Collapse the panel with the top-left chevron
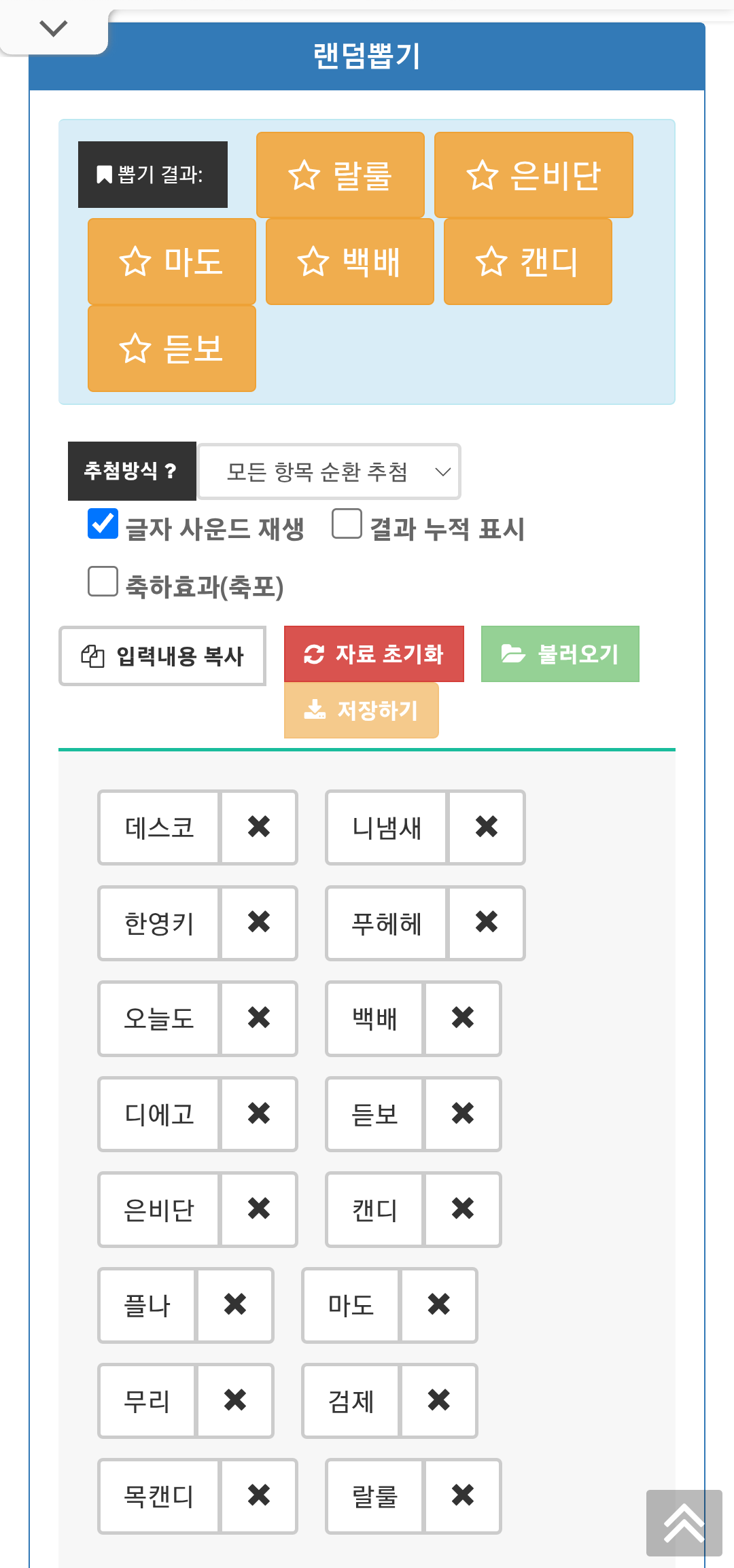 [x=54, y=28]
